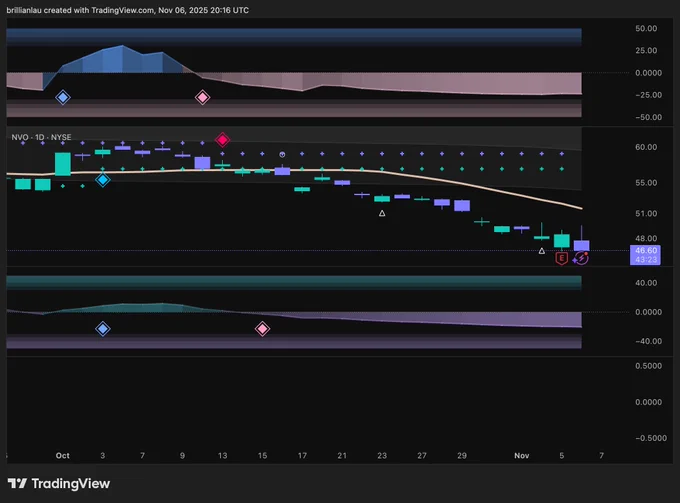Click the current price label 46.60
The height and width of the screenshot is (503, 680).
(646, 250)
